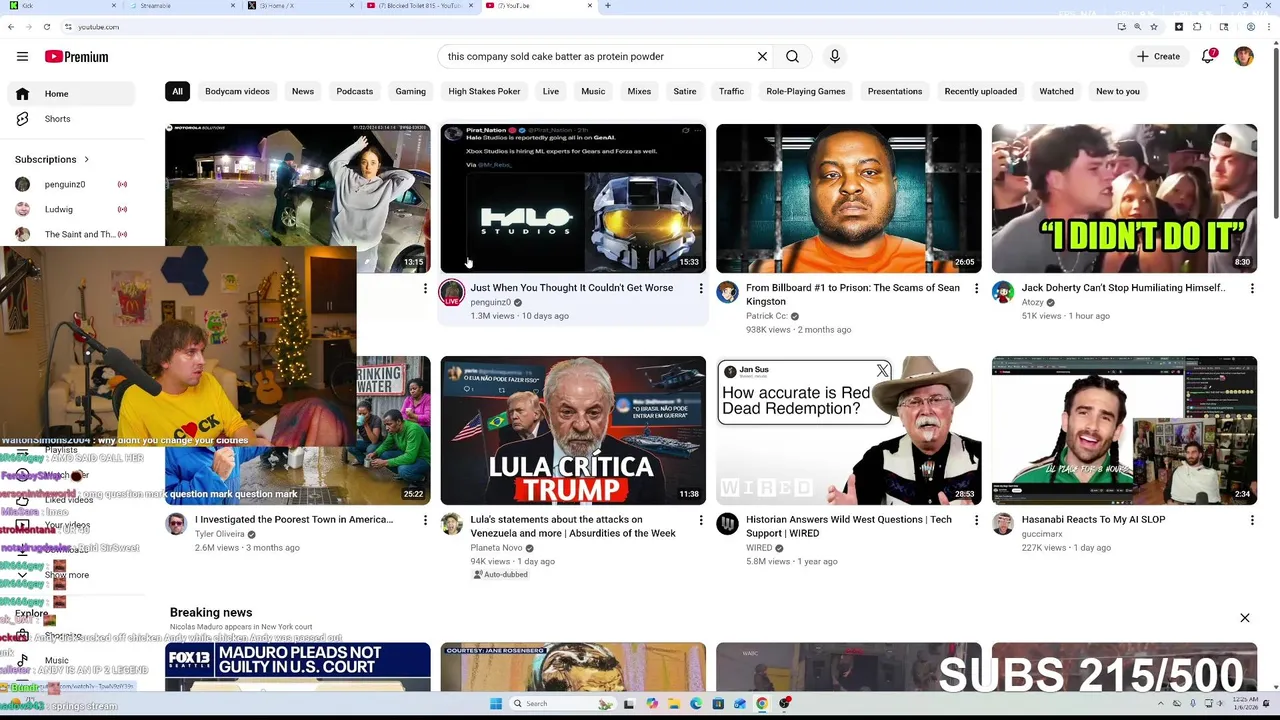Open the Shorts sidebar icon
The image size is (1280, 720).
point(22,119)
